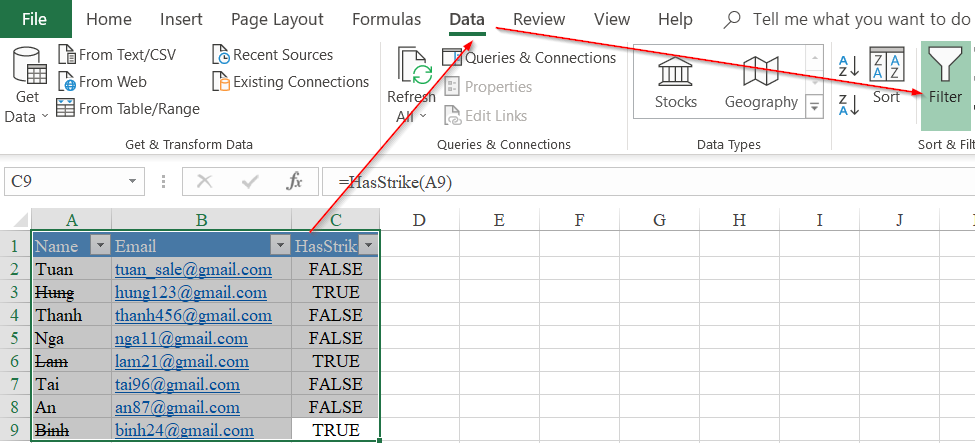Select the Stocks data type
Viewport: 975px width, 443px height.
tap(676, 81)
